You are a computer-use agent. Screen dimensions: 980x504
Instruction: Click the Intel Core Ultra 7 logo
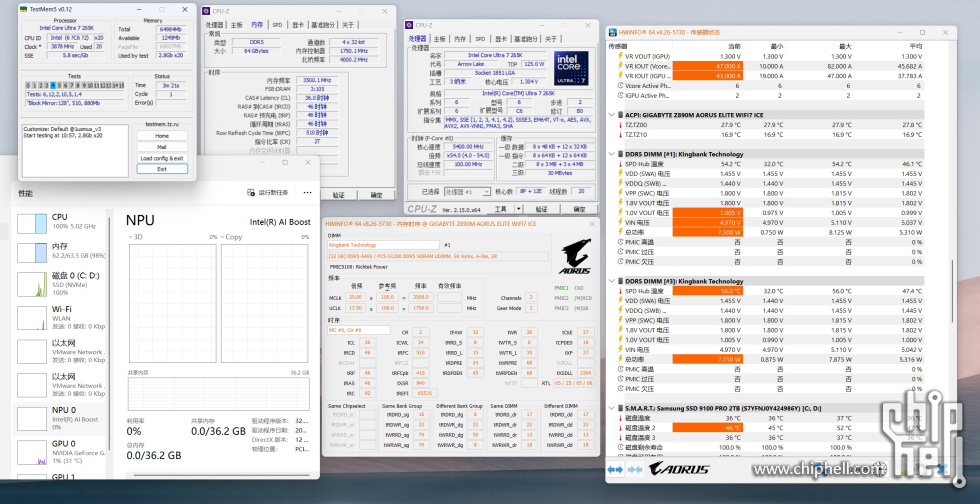pos(571,68)
